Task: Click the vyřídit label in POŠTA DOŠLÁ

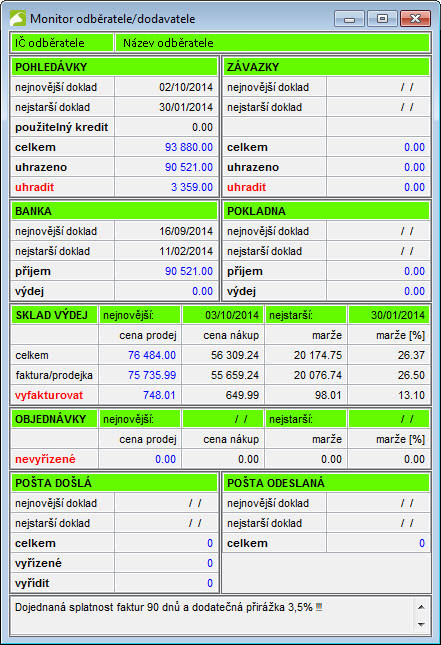Action: click(x=32, y=583)
